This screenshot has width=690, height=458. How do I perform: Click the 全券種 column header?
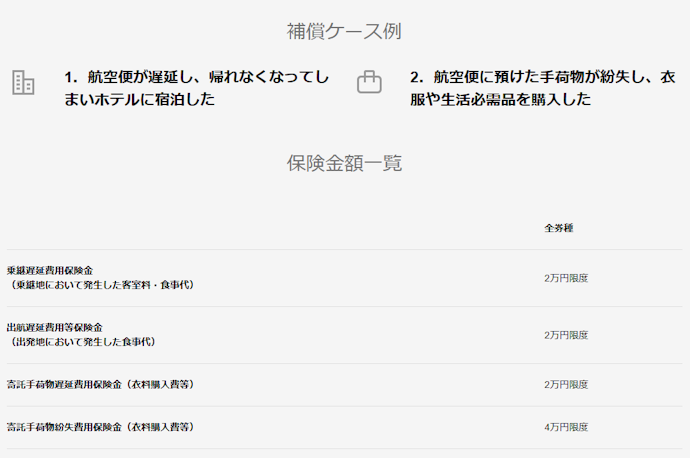pos(558,228)
